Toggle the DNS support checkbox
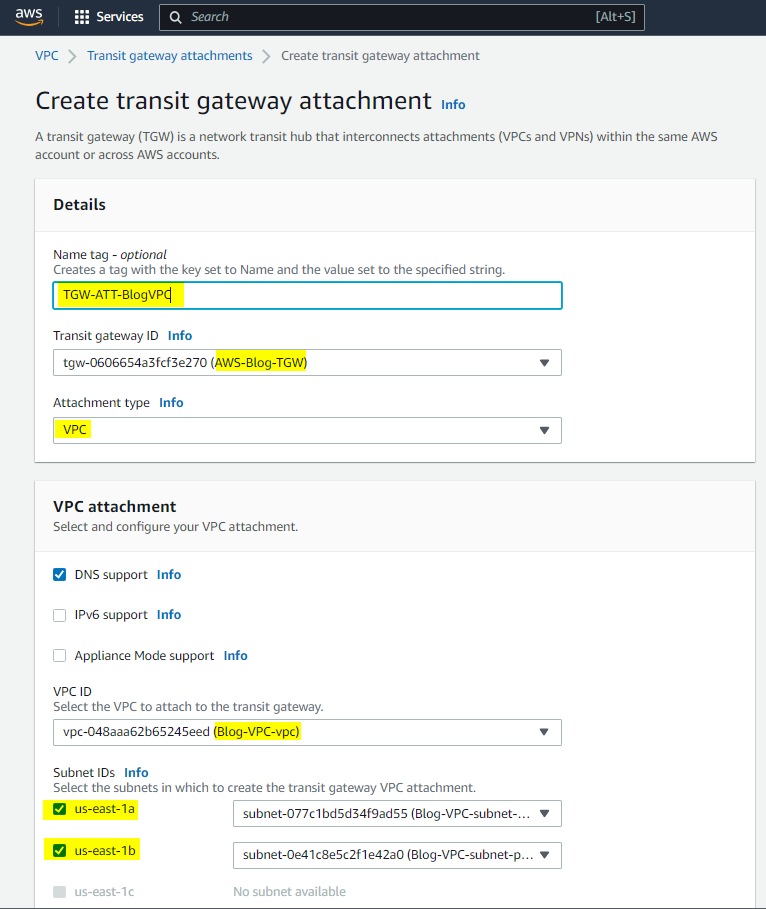 coord(60,575)
